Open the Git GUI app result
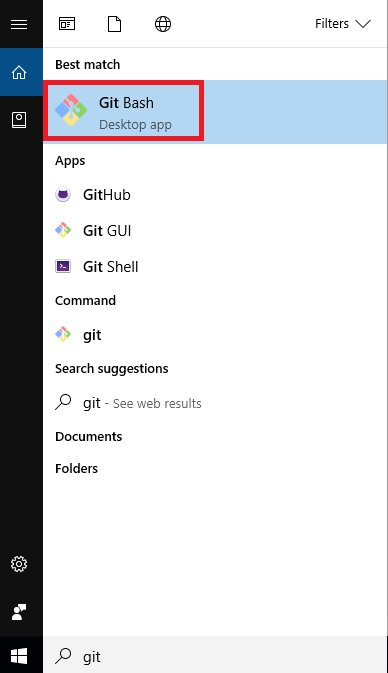The height and width of the screenshot is (673, 388). 215,231
